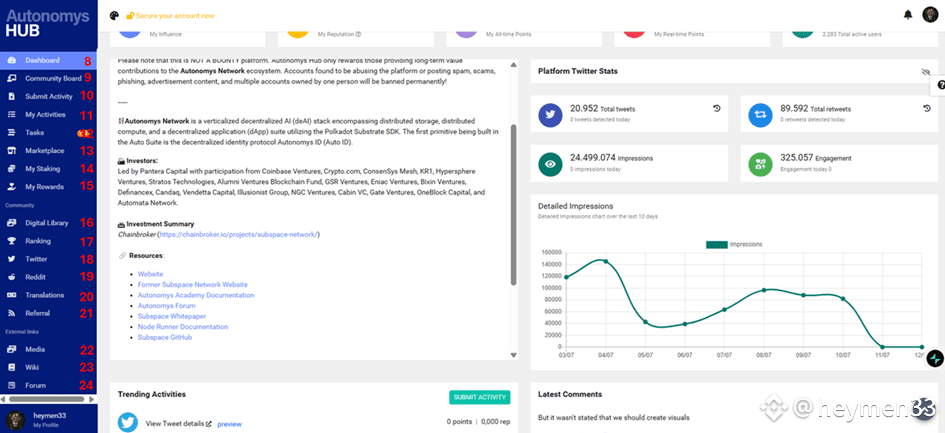
Task: Open Node Runner Documentation link
Action: tap(183, 327)
